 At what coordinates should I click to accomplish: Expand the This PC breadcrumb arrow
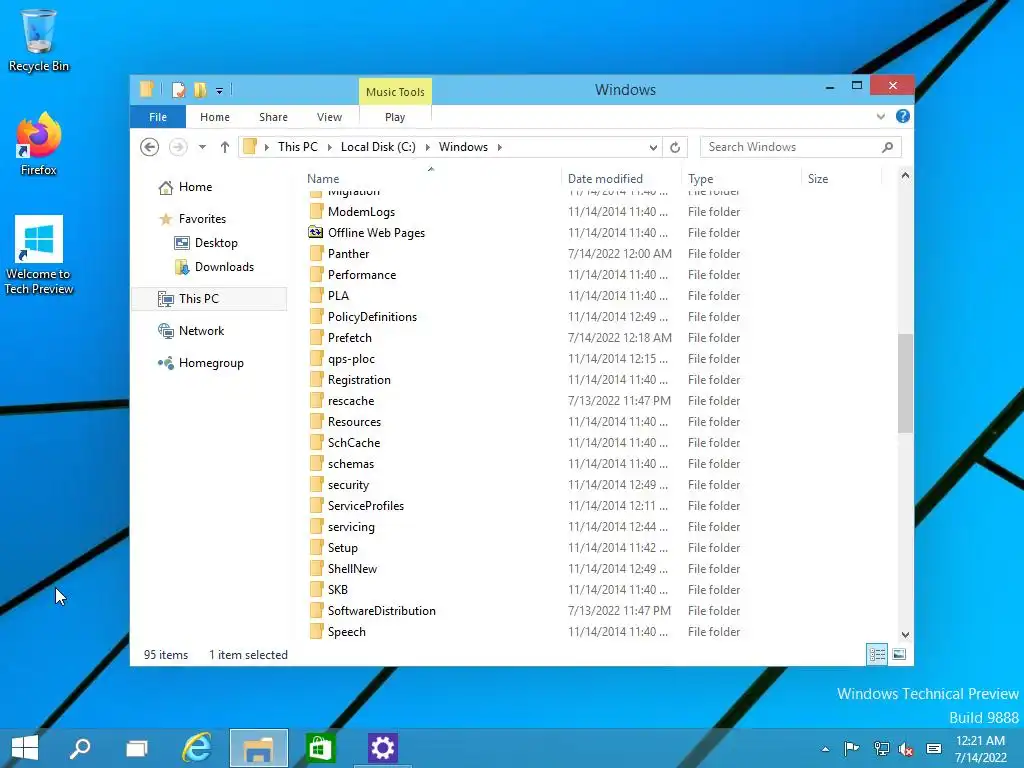tap(329, 147)
